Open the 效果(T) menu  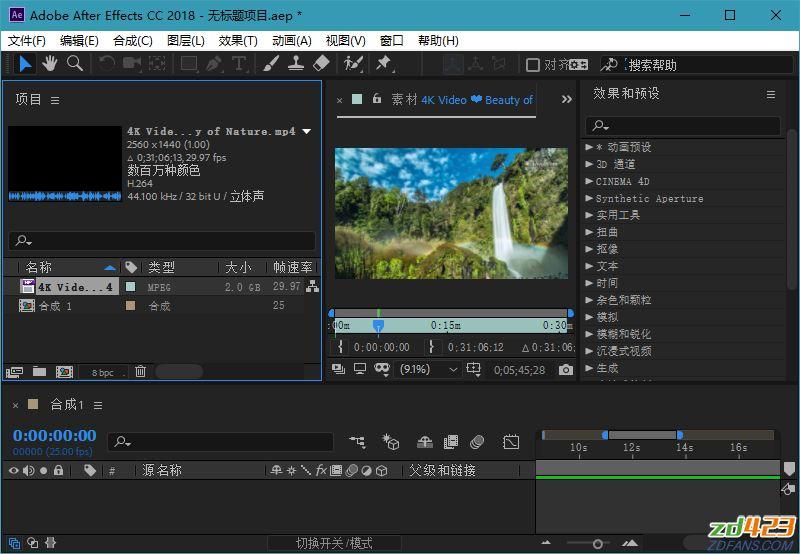pyautogui.click(x=238, y=41)
